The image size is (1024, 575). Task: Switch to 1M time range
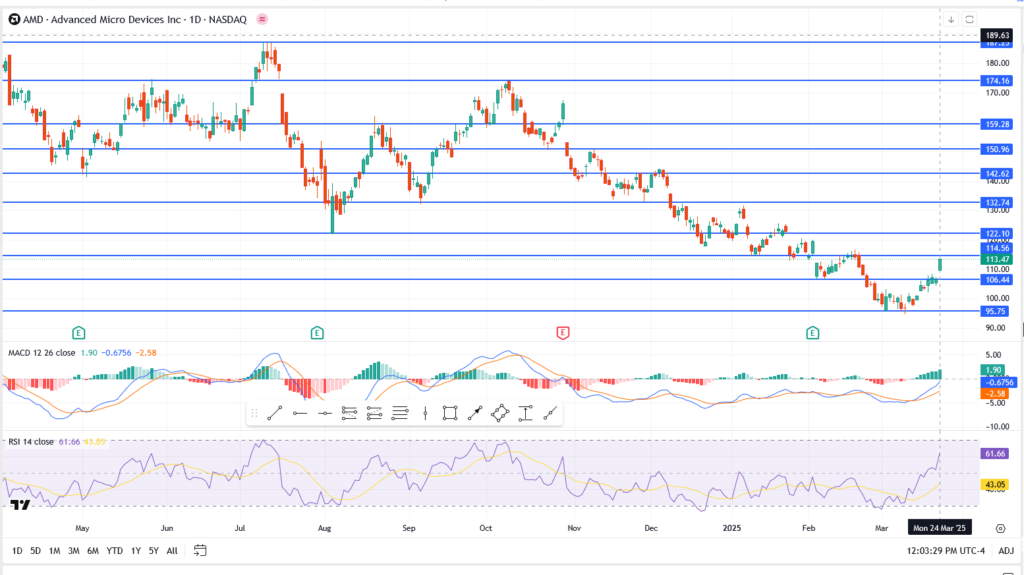click(x=55, y=551)
